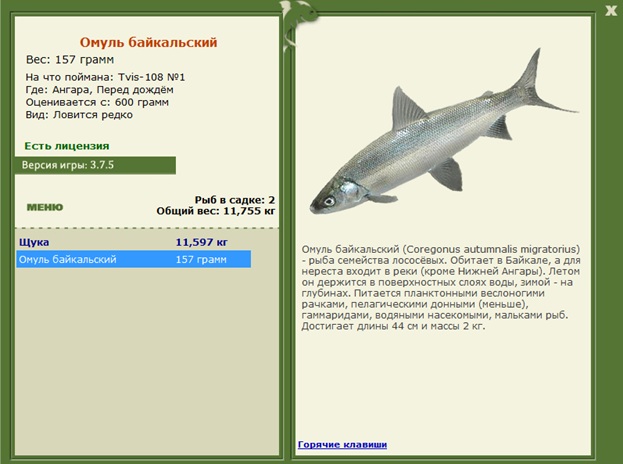Select Щука in the keepnet list
623x464 pixels.
pos(34,242)
